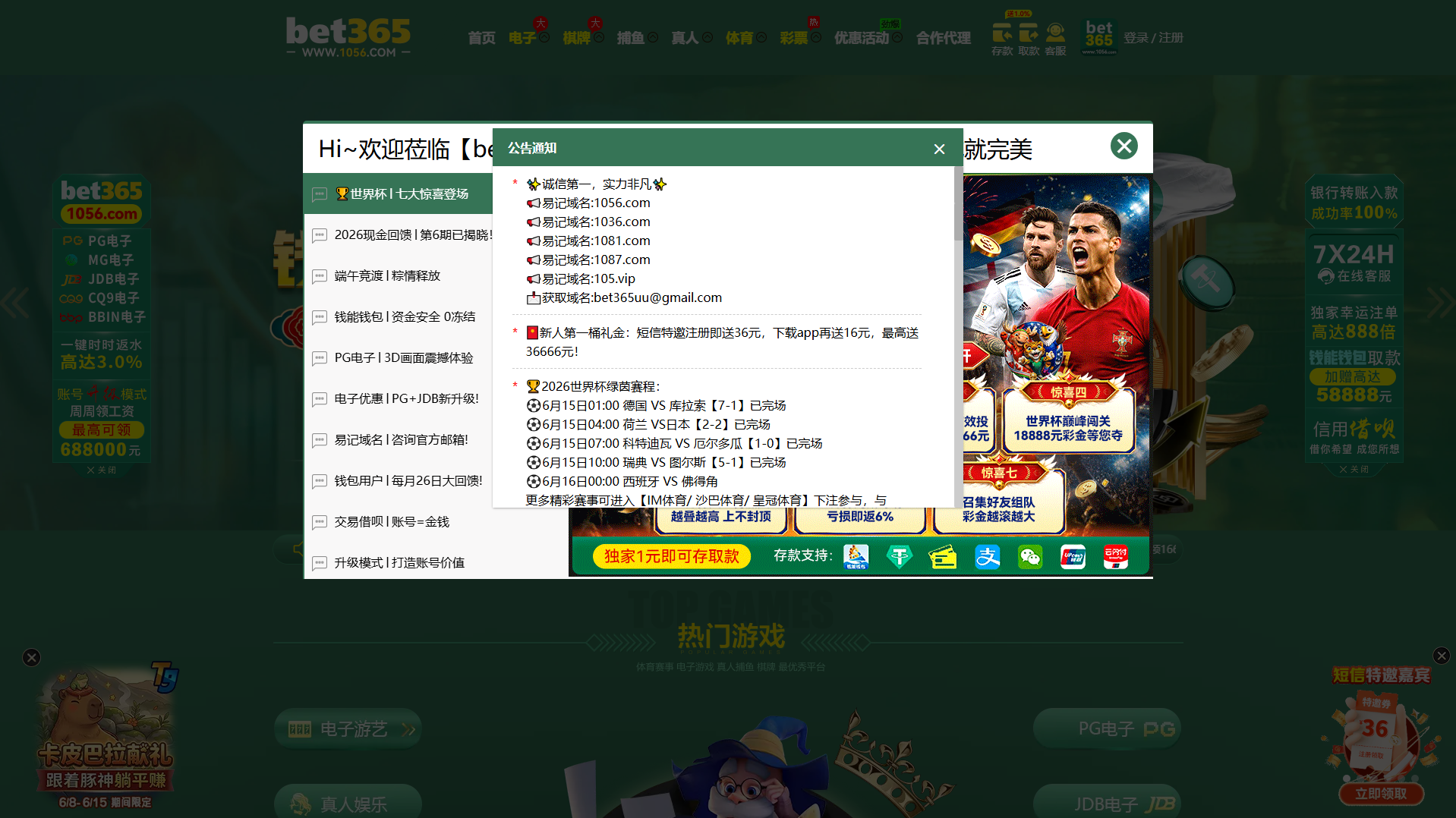Screen dimensions: 1456x818
Task: Click the 惊喜七 召集好友组队 promo card
Action: coord(1001,499)
